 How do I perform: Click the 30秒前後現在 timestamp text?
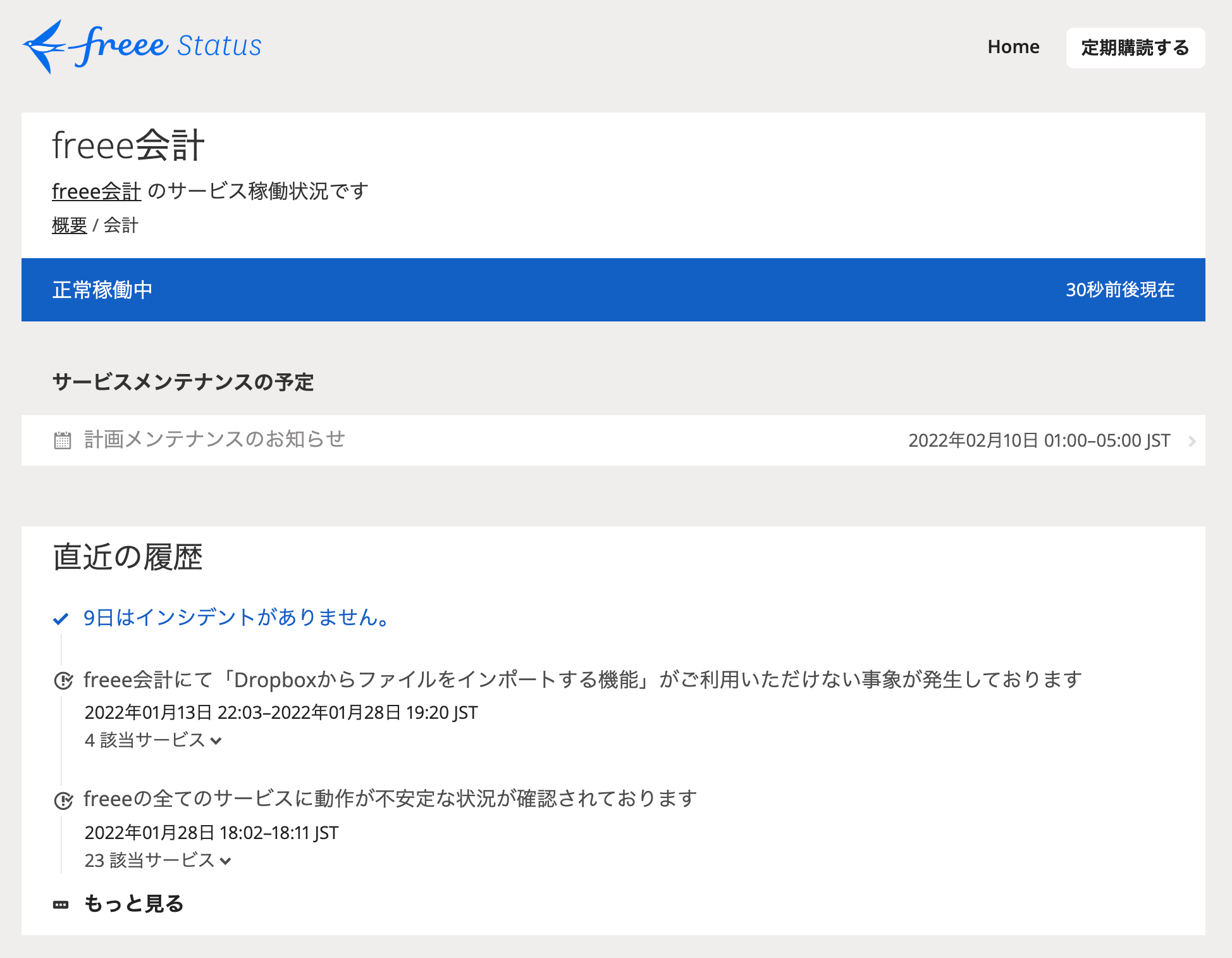click(x=1120, y=290)
